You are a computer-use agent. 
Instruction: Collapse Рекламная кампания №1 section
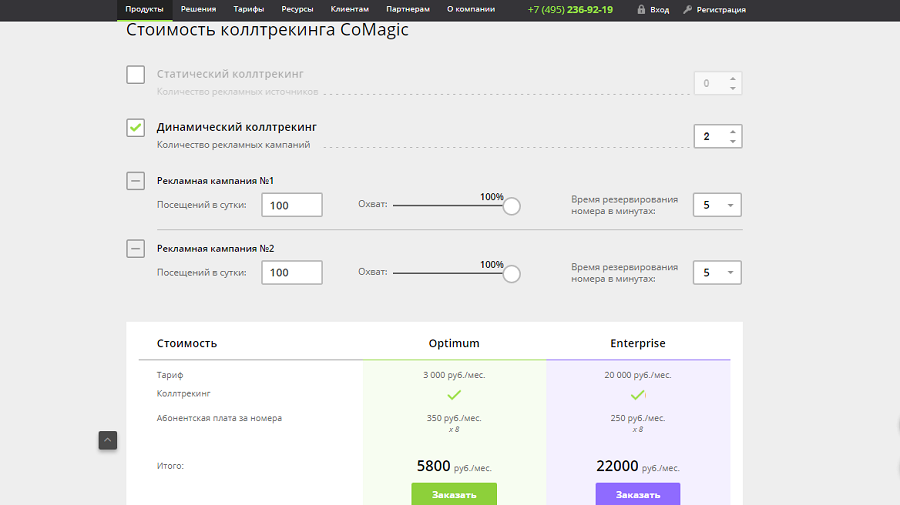135,181
